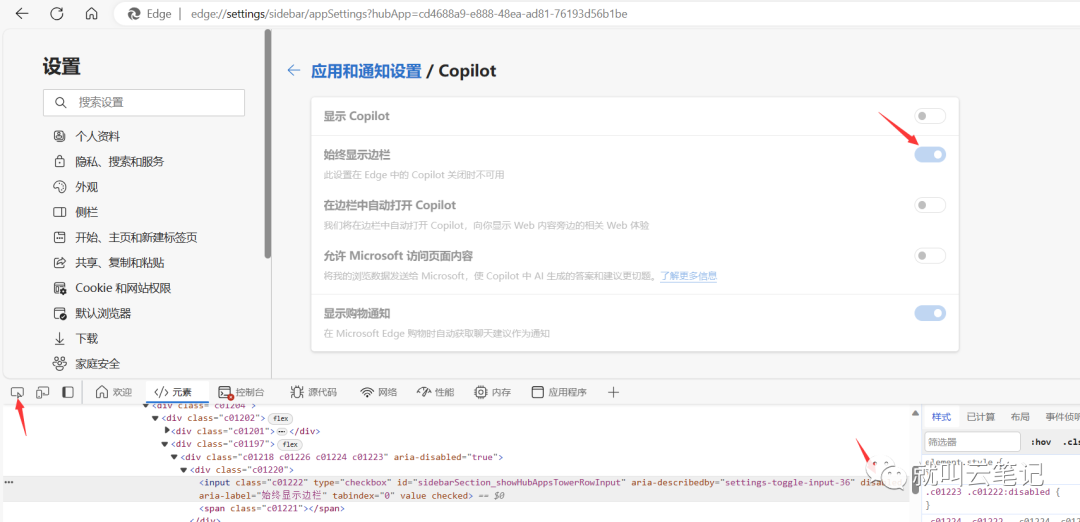Go back using browser back arrow

pyautogui.click(x=22, y=14)
